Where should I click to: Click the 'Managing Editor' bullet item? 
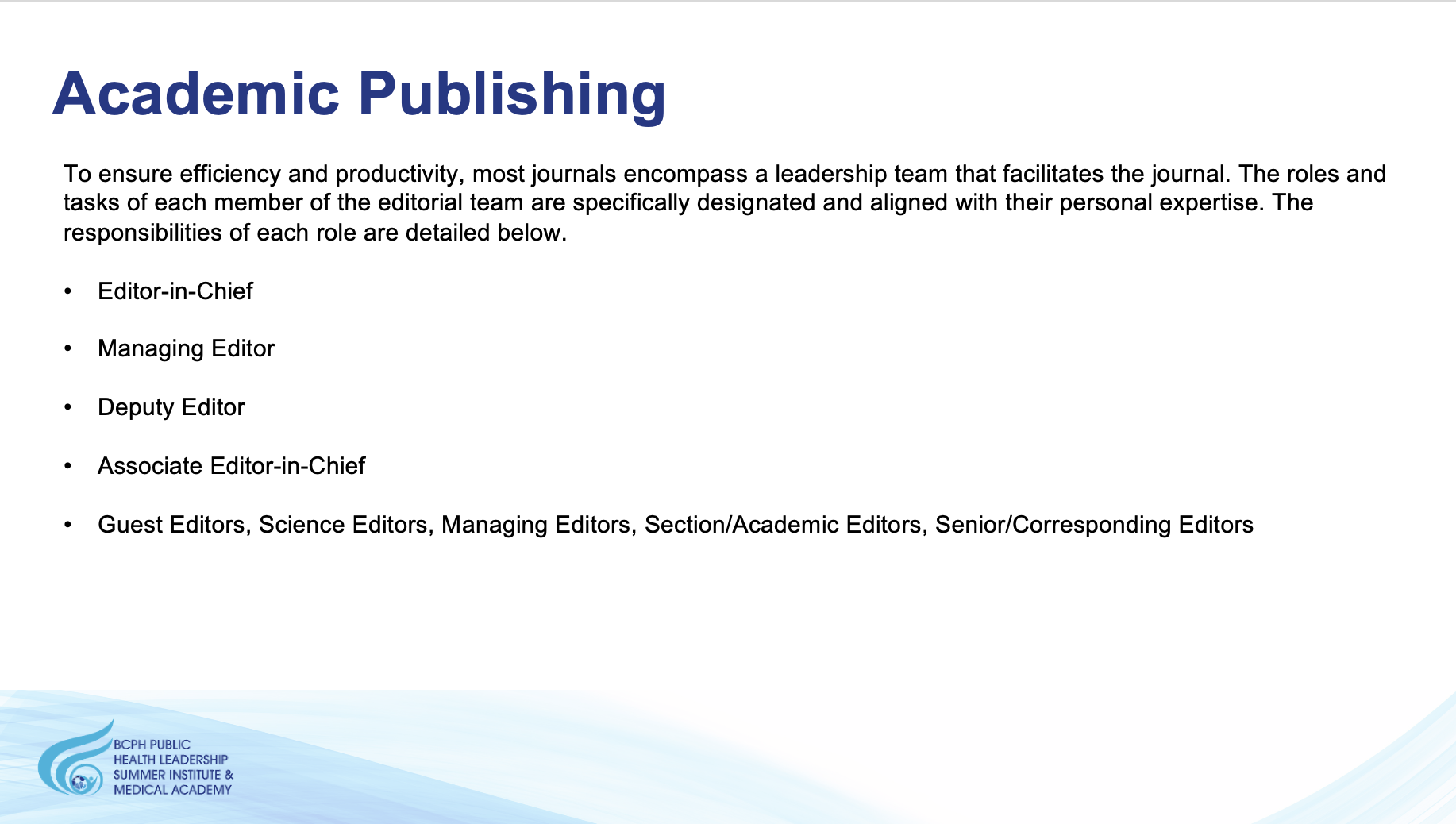(x=186, y=349)
